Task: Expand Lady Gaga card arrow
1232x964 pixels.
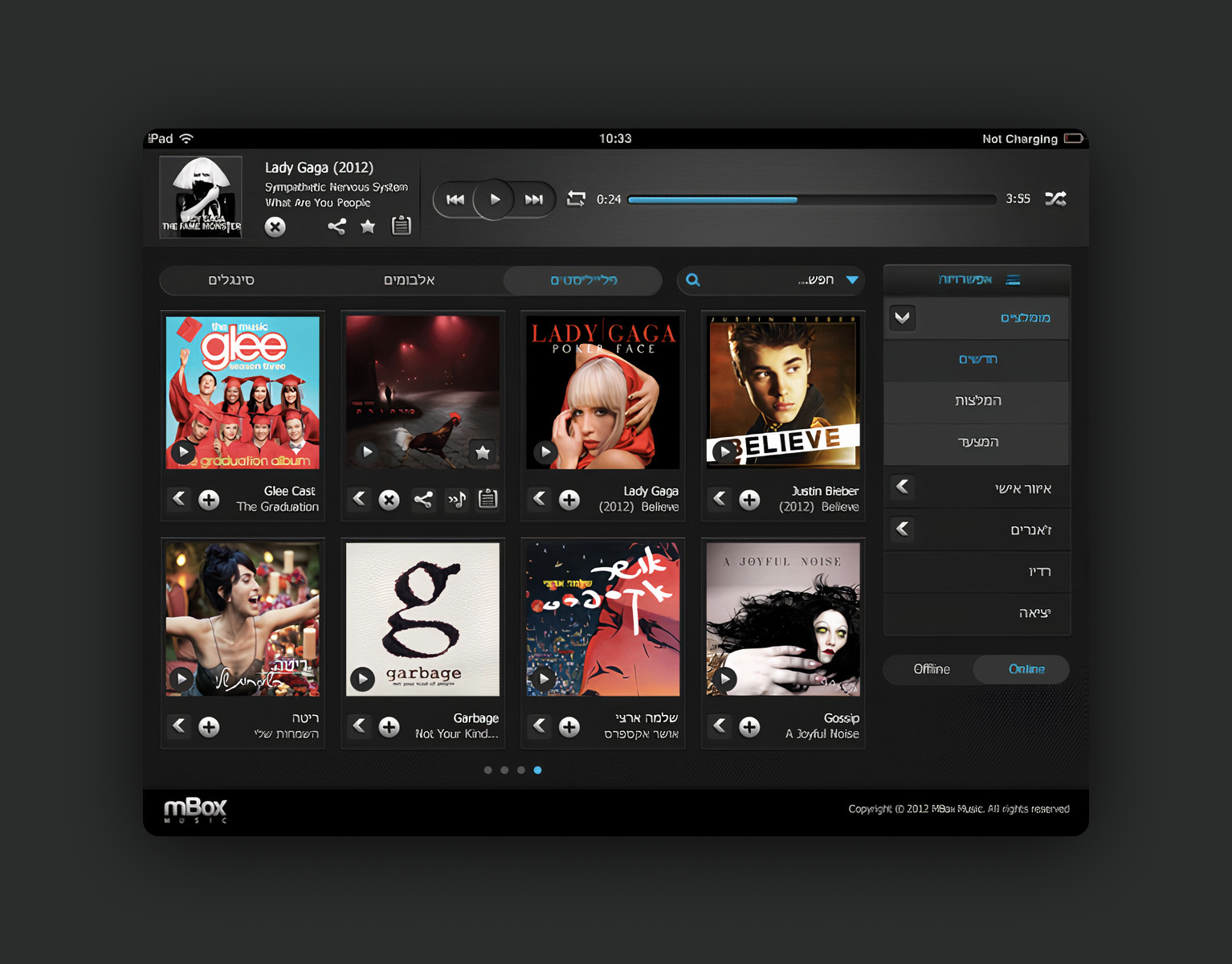Action: 539,499
